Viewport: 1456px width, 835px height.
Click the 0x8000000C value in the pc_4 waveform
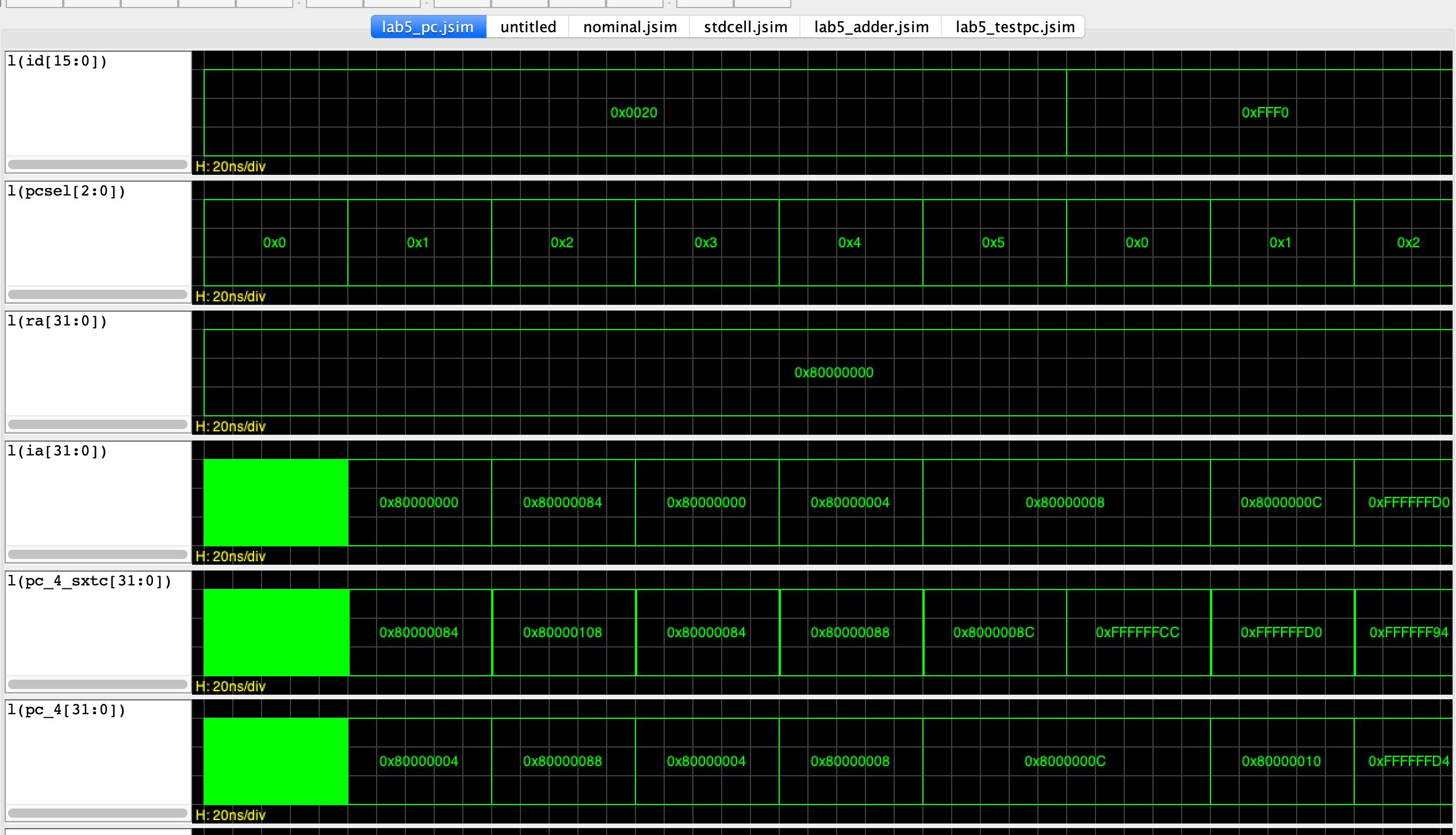(1065, 761)
